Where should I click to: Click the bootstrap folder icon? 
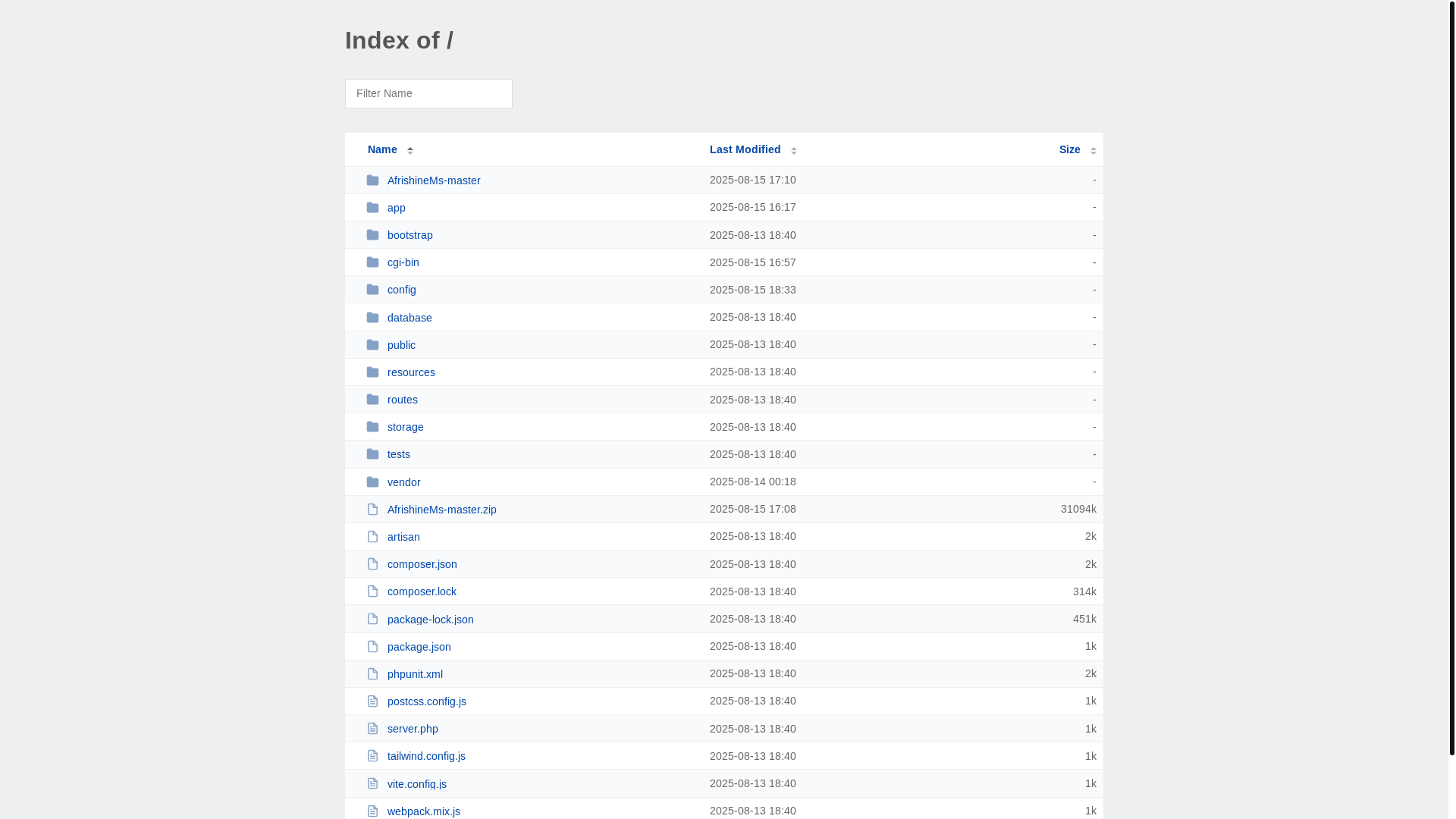[x=372, y=235]
